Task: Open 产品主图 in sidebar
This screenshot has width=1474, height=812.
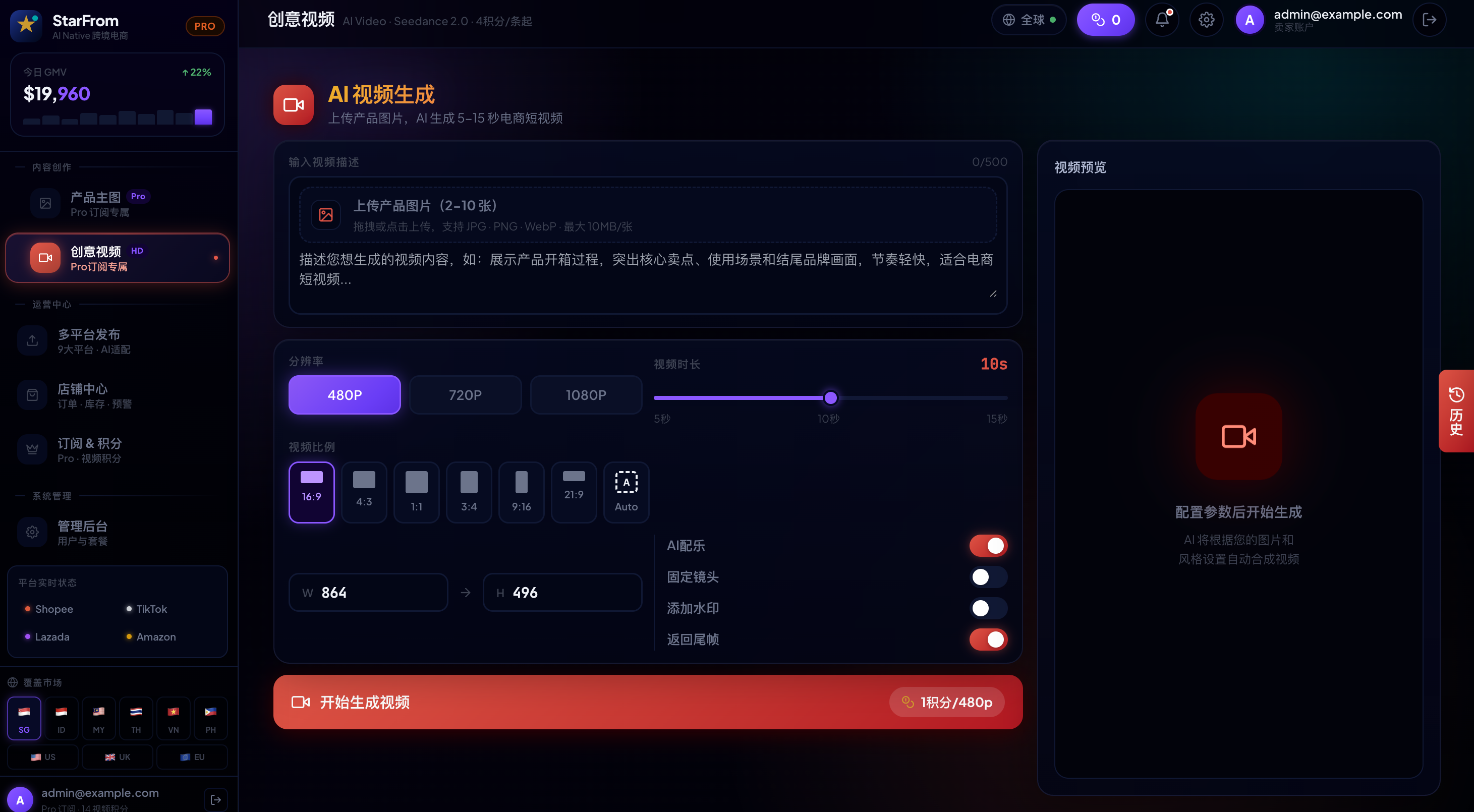Action: (118, 203)
